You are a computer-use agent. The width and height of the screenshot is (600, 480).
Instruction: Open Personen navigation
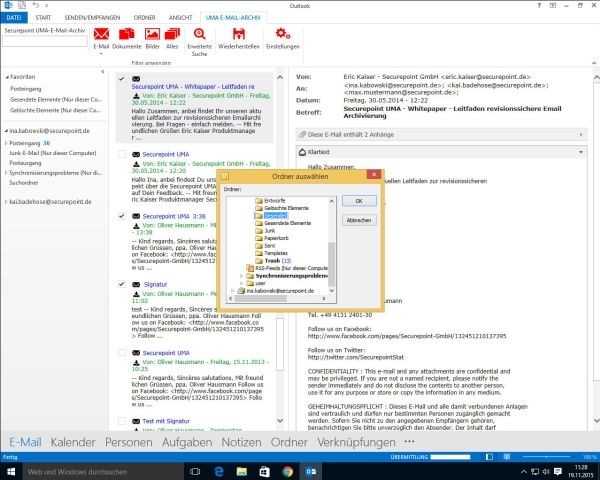[x=129, y=442]
